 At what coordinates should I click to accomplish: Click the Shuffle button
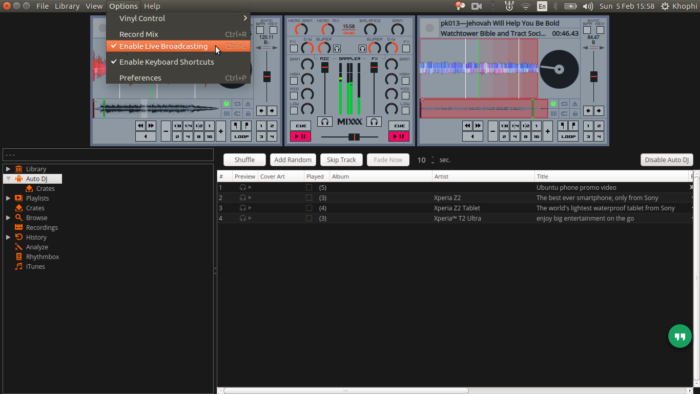pos(245,160)
